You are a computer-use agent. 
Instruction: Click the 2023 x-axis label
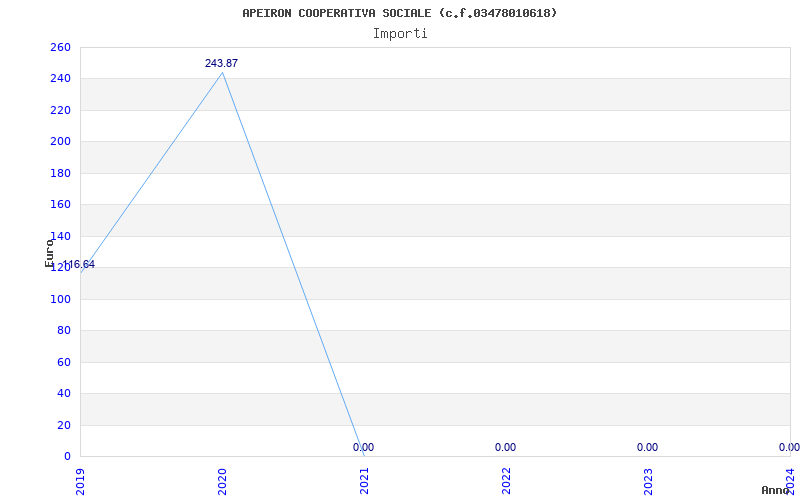[x=648, y=481]
